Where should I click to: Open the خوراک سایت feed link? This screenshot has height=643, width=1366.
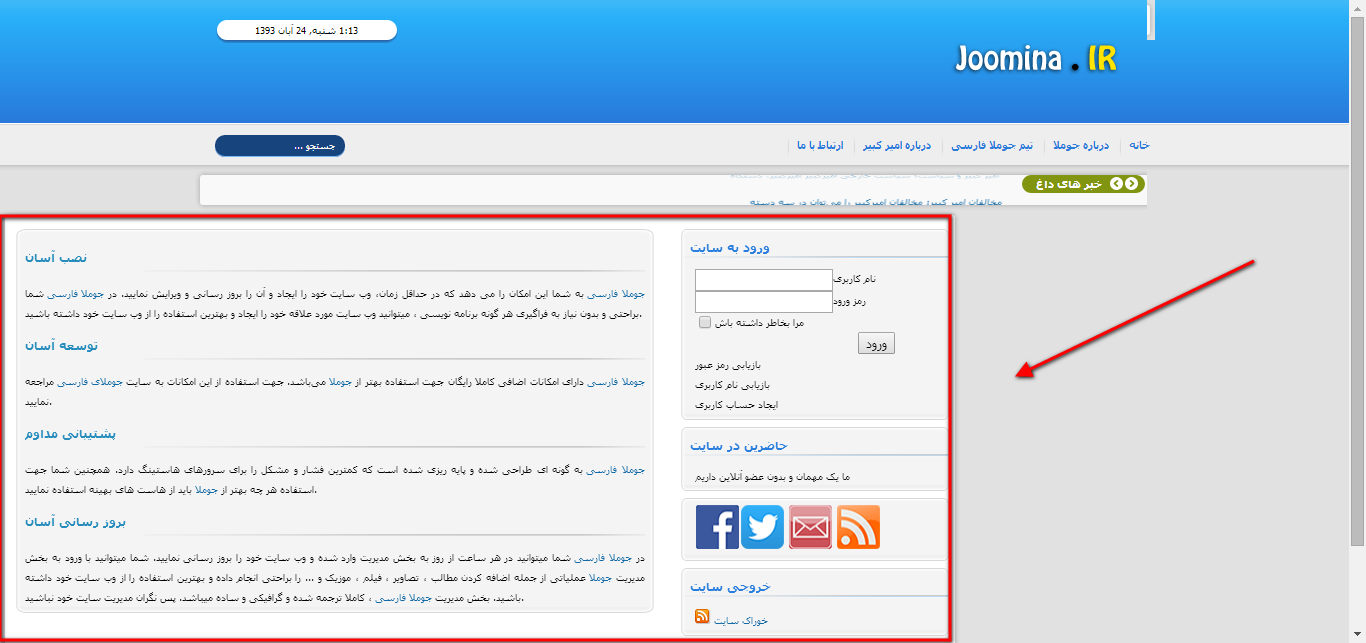tap(741, 620)
